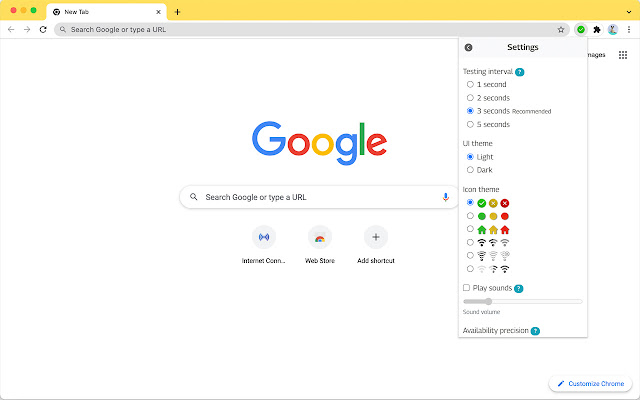Reload the page
The image size is (640, 400).
(x=43, y=29)
